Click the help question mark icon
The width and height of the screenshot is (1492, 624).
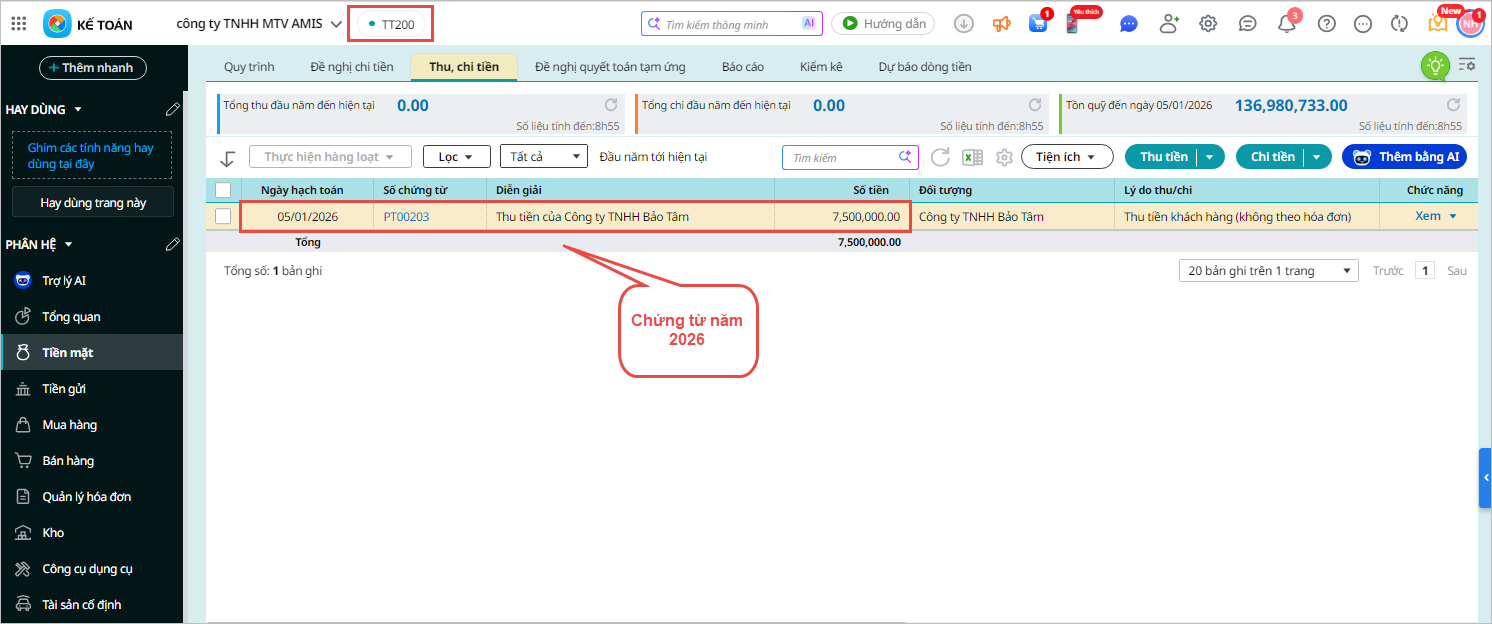(x=1326, y=24)
